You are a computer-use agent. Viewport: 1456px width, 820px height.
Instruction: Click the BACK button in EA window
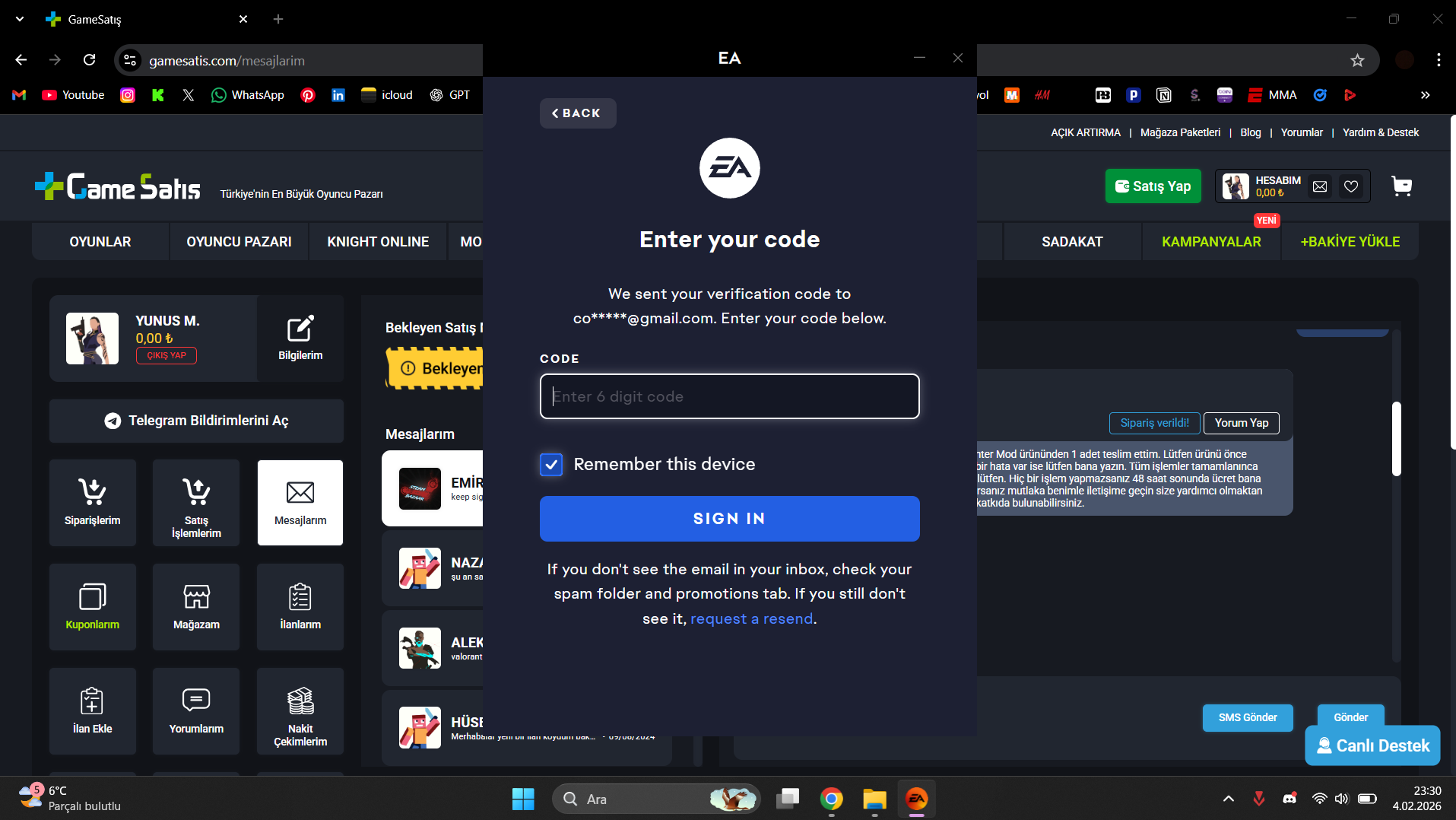tap(578, 113)
